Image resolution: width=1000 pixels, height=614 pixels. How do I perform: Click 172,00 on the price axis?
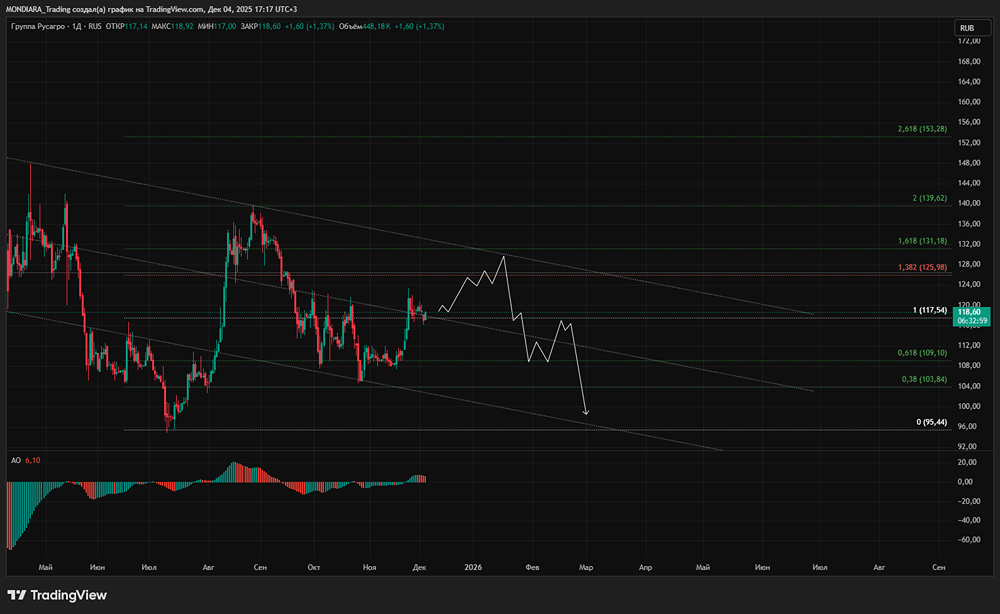pyautogui.click(x=969, y=41)
